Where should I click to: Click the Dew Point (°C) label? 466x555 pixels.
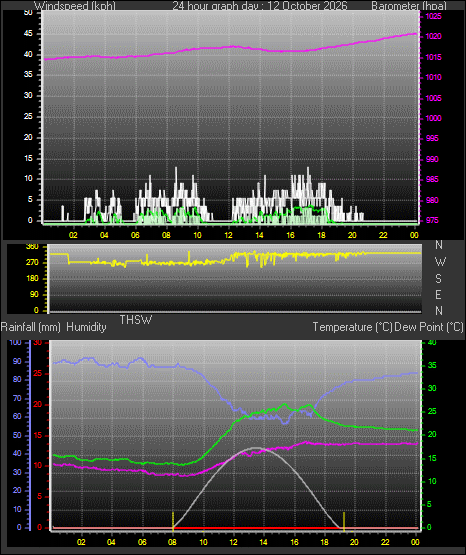(x=429, y=327)
